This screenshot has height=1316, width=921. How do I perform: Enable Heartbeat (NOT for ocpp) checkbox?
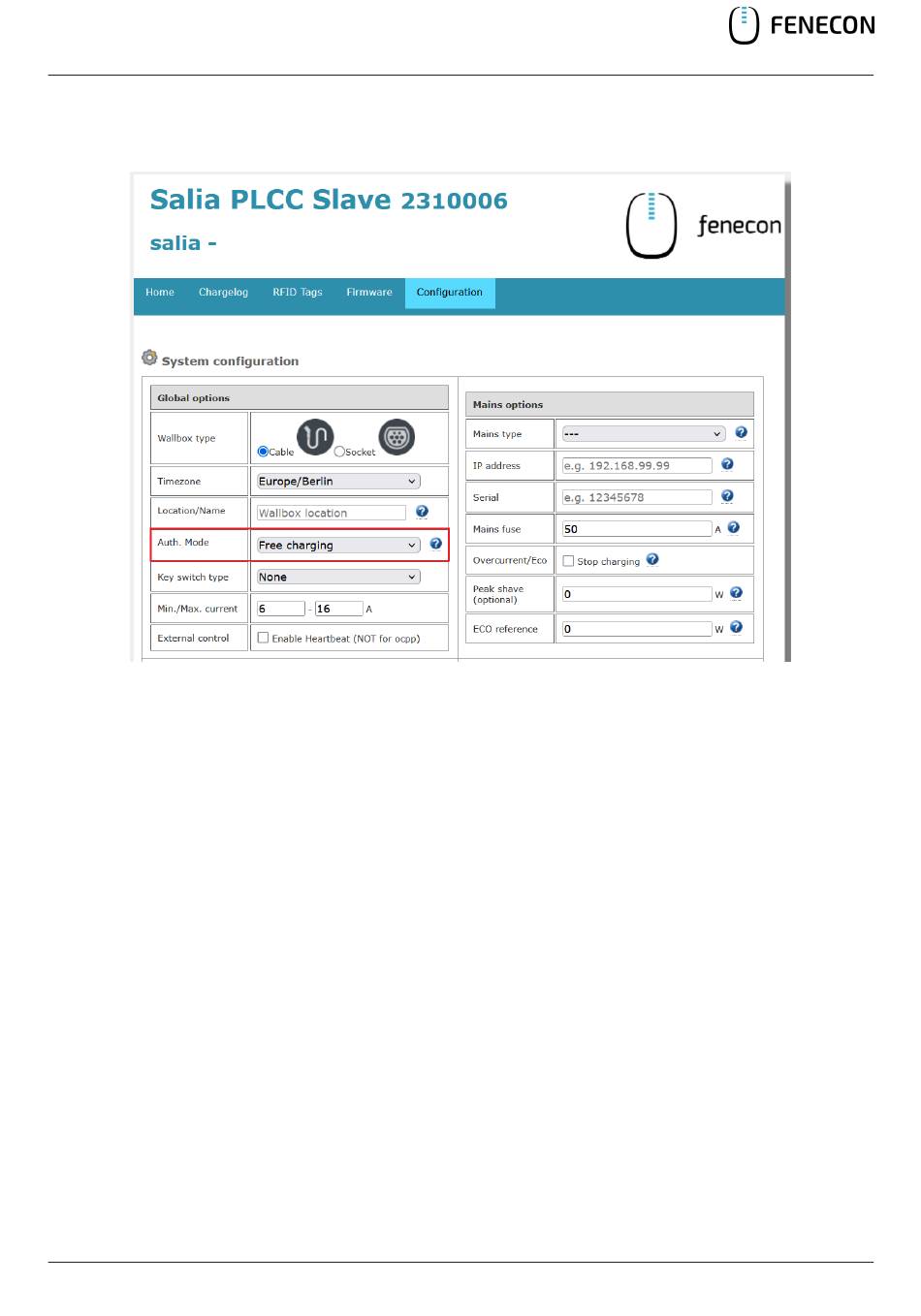coord(263,638)
